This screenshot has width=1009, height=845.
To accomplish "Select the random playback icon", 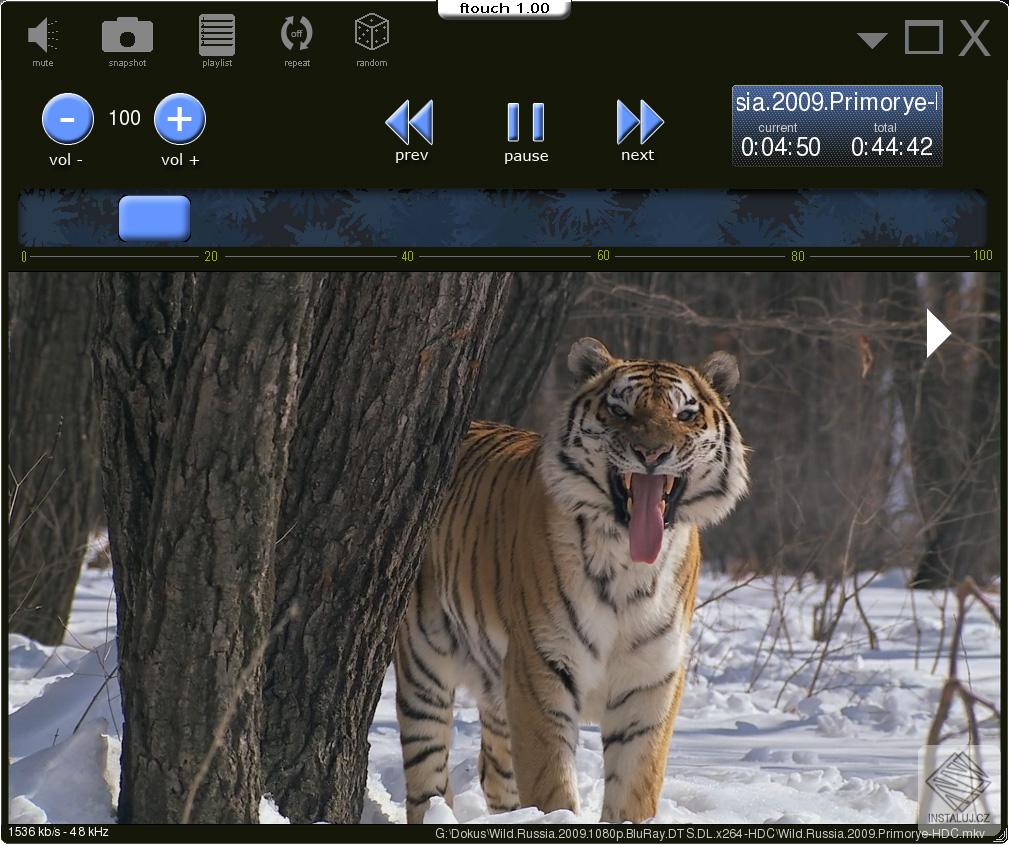I will pyautogui.click(x=371, y=35).
